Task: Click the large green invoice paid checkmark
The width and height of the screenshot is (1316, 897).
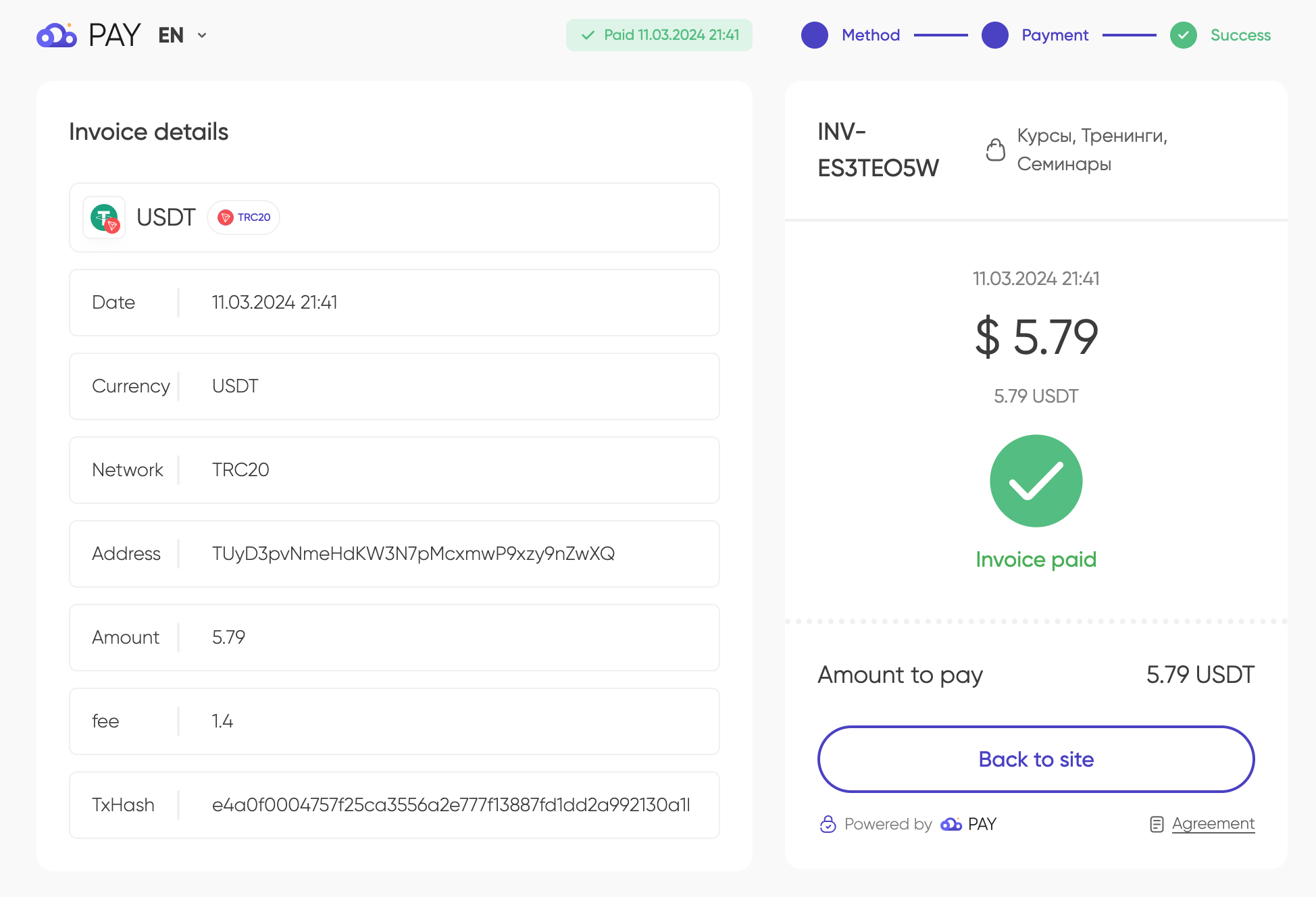Action: [x=1036, y=481]
